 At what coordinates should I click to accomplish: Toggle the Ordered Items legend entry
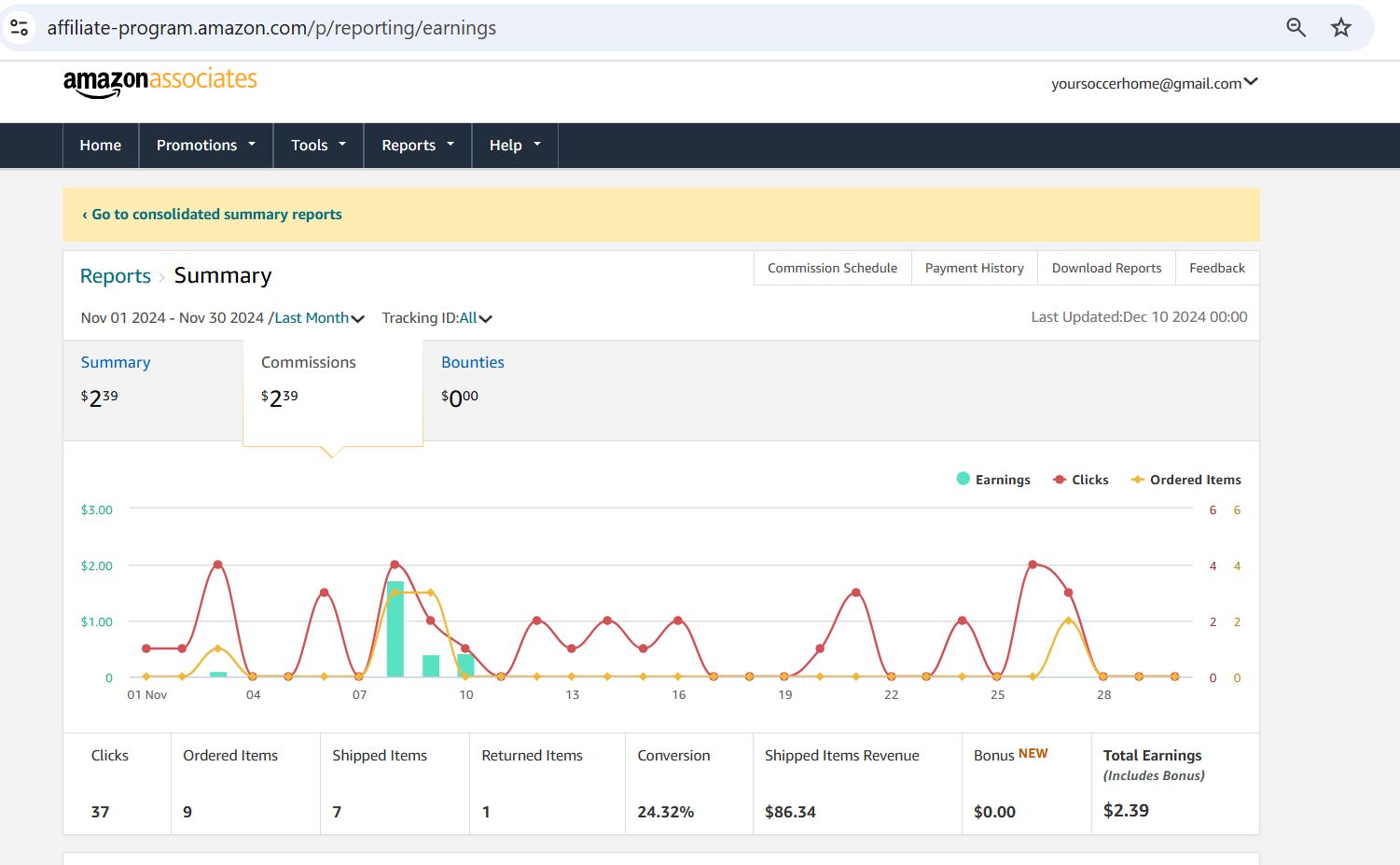[x=1185, y=480]
